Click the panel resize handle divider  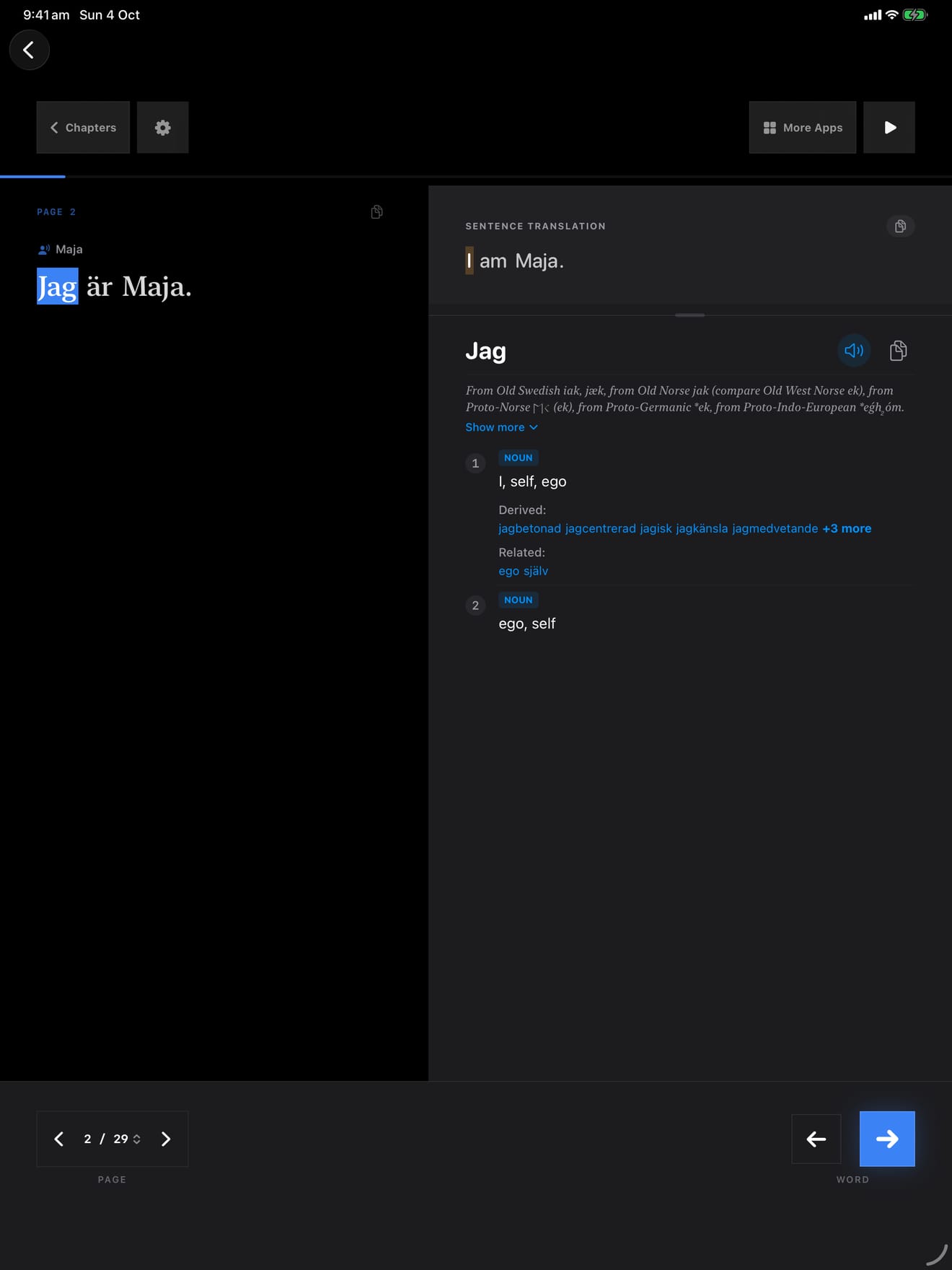pyautogui.click(x=690, y=315)
